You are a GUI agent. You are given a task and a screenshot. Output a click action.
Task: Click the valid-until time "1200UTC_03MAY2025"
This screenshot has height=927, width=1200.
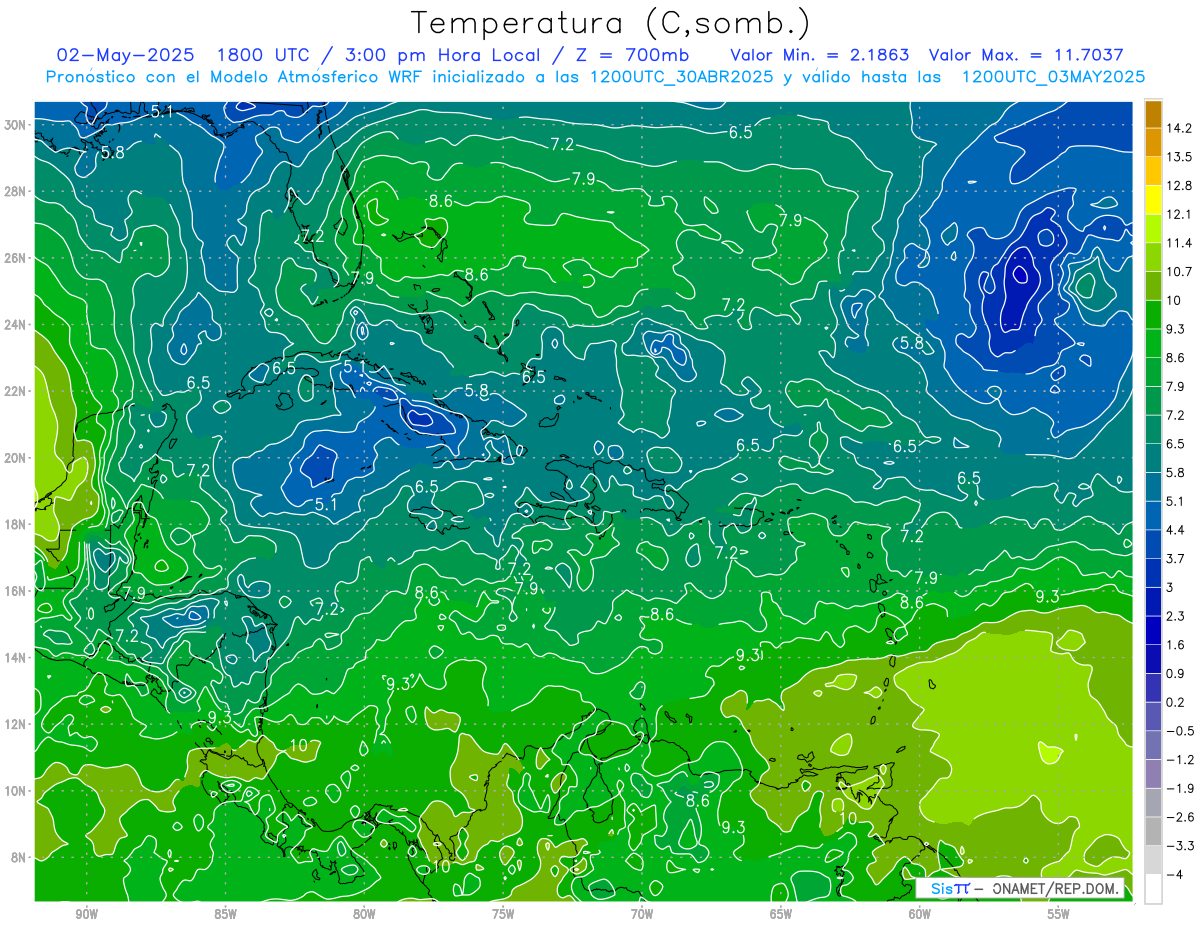click(x=1053, y=76)
